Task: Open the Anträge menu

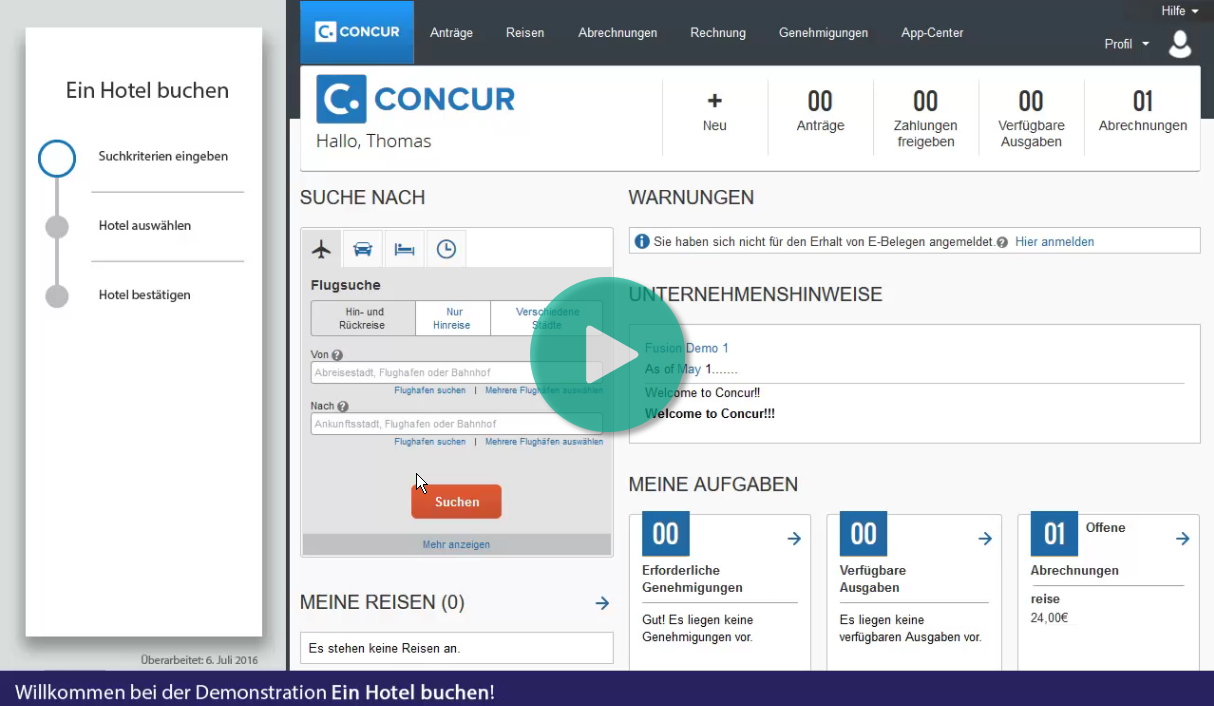Action: (451, 33)
